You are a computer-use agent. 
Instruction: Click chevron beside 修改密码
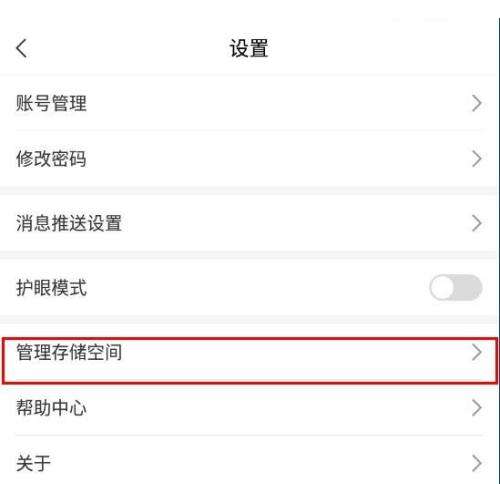pos(477,159)
